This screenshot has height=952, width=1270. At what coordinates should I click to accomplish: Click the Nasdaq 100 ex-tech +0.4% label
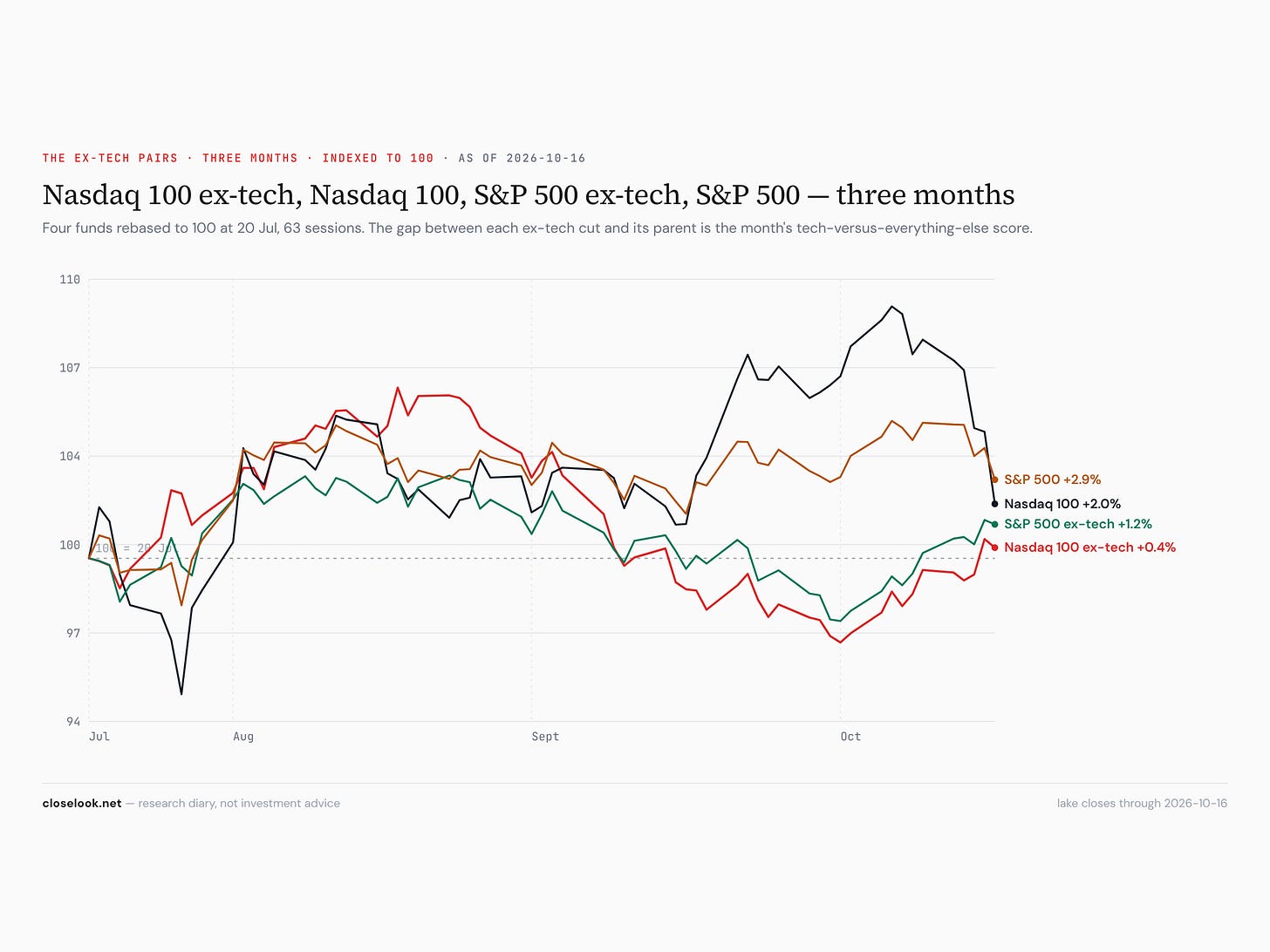click(x=1089, y=547)
